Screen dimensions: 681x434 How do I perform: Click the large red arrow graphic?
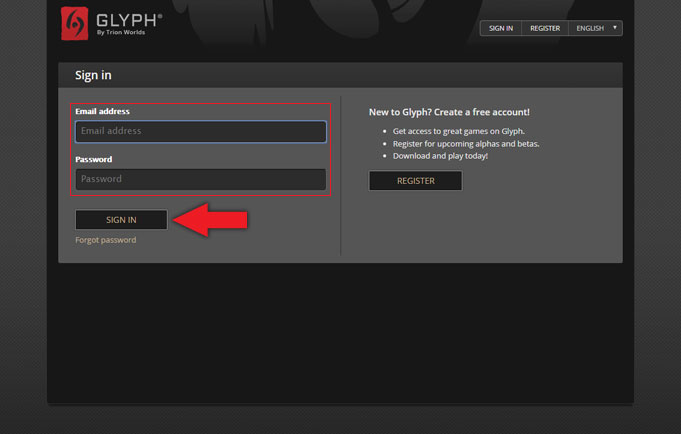coord(210,219)
